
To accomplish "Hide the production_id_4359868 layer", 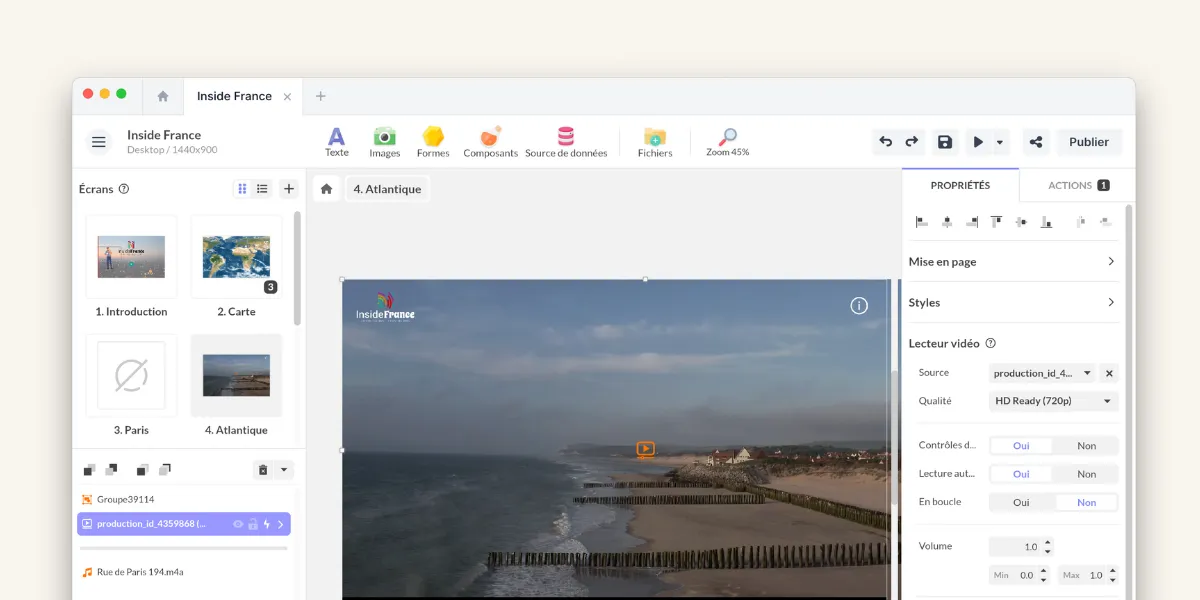I will (238, 523).
